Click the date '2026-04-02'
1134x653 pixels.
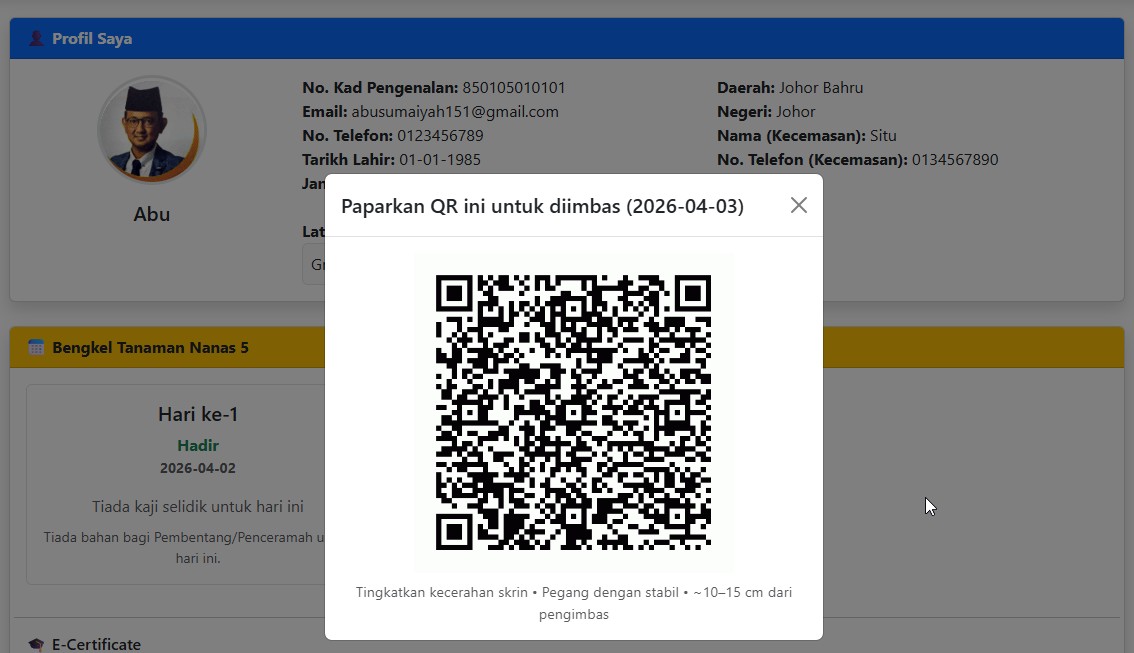coord(198,468)
